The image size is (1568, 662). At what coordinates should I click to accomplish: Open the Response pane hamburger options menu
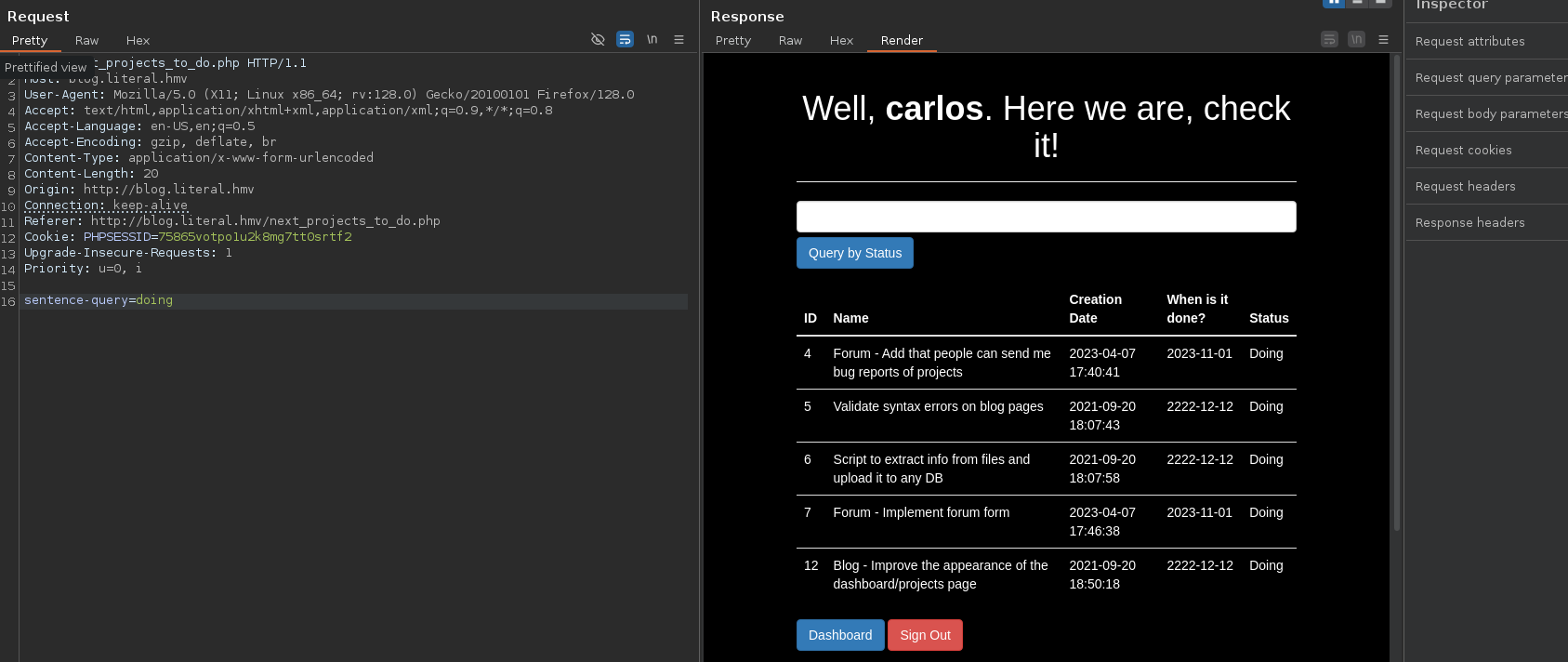1383,39
